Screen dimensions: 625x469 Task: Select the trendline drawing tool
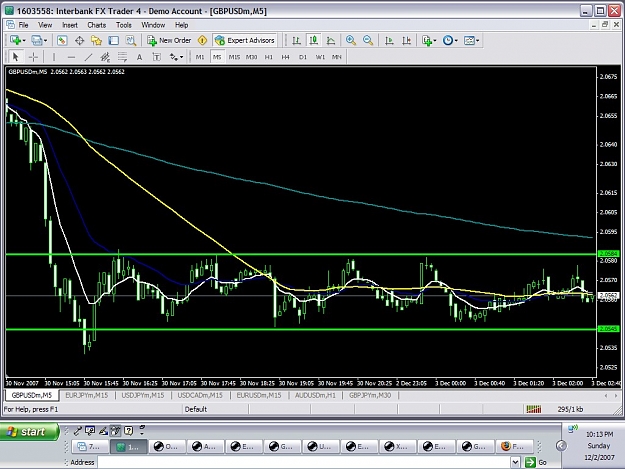click(x=88, y=57)
